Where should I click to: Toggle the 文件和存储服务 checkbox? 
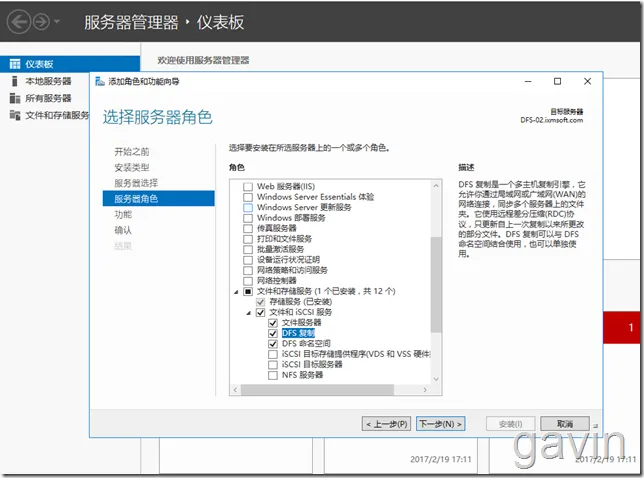248,291
